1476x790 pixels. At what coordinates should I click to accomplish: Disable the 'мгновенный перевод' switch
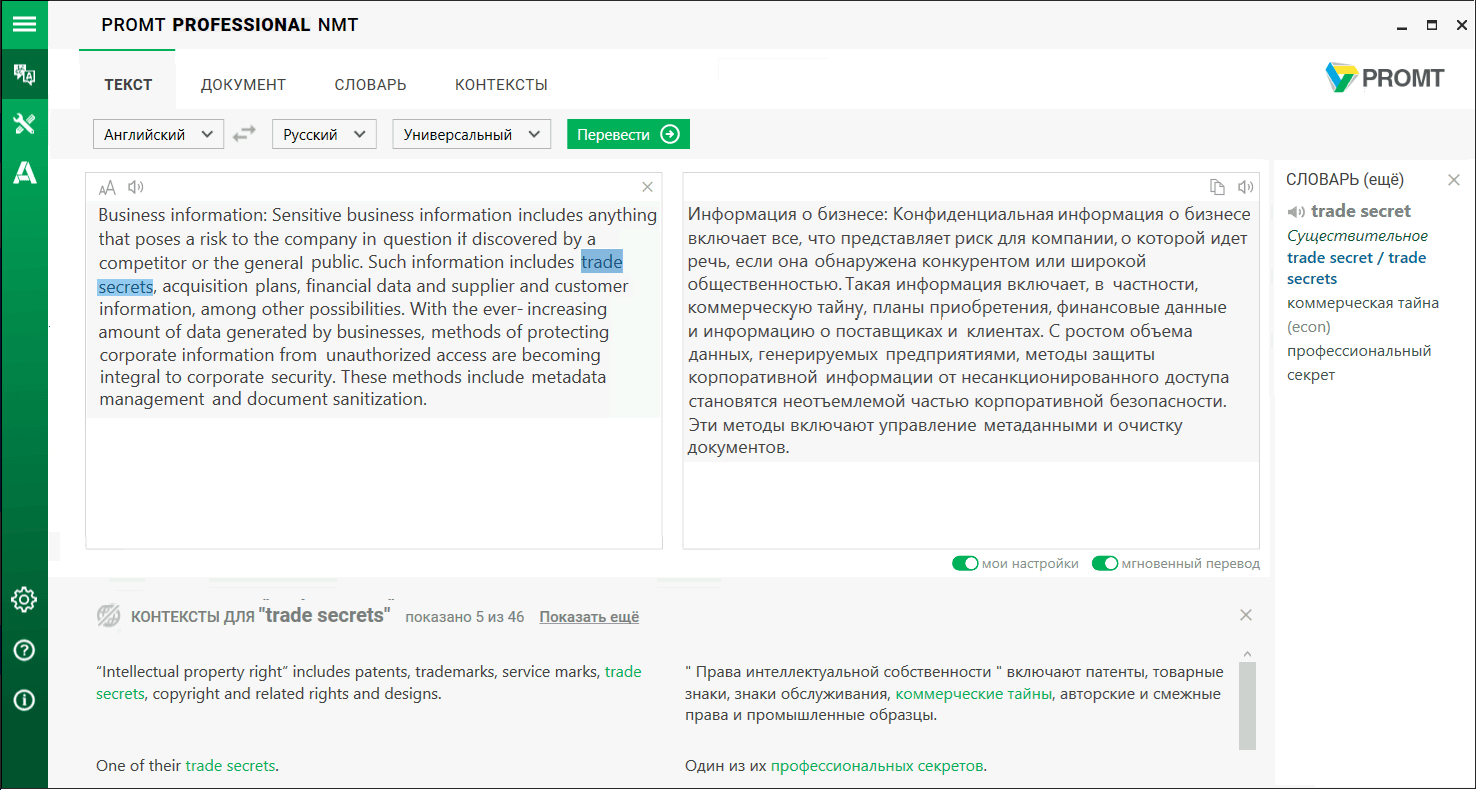click(x=1104, y=564)
